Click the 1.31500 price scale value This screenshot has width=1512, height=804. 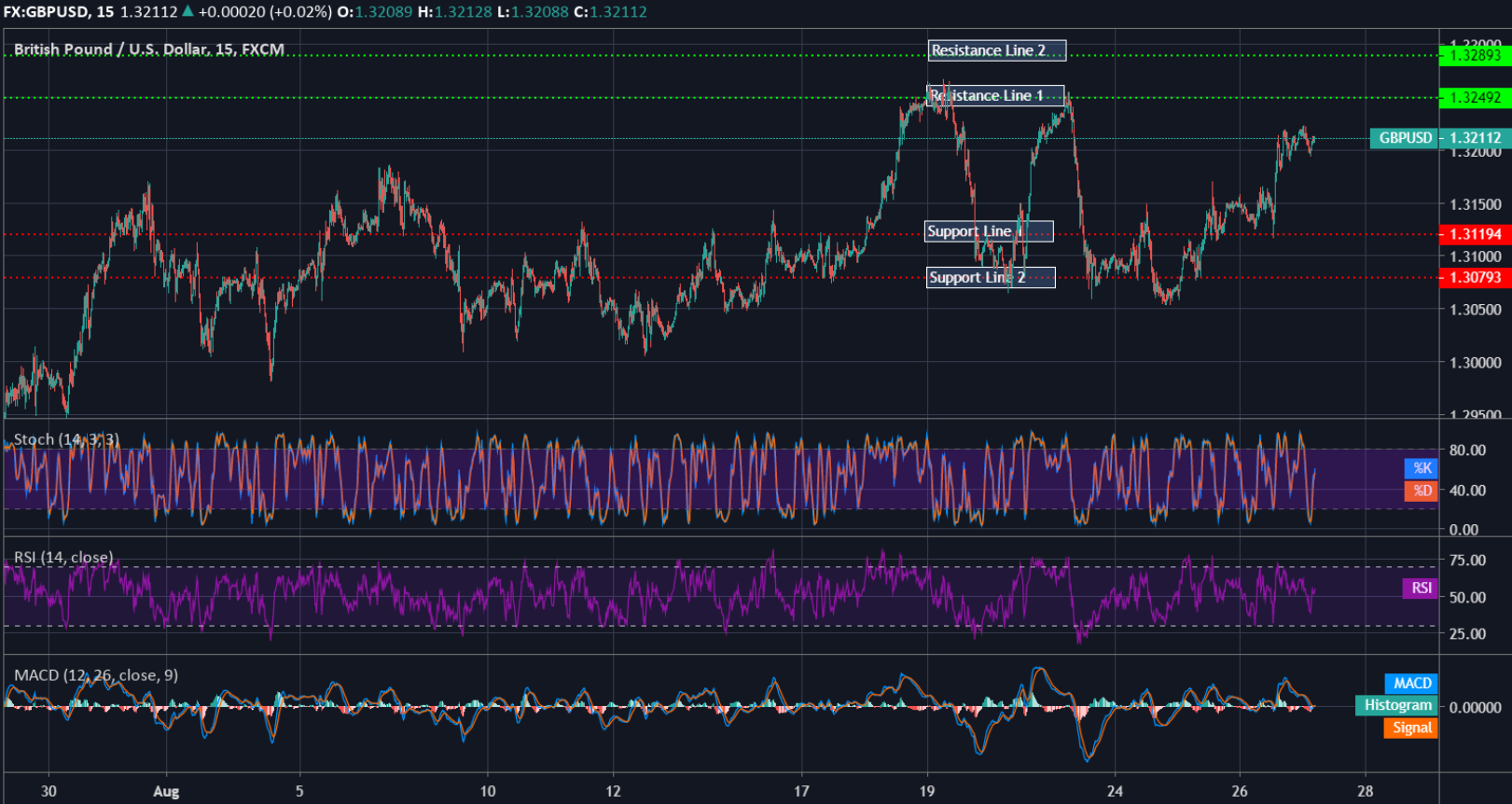[x=1476, y=204]
